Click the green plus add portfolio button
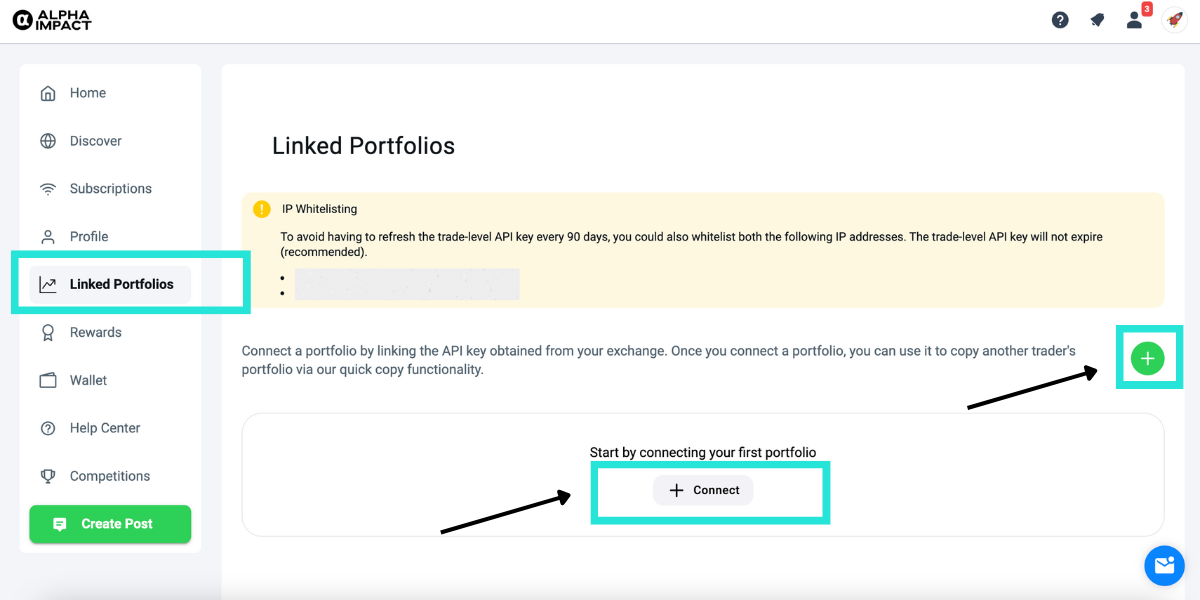Image resolution: width=1200 pixels, height=600 pixels. pos(1147,358)
